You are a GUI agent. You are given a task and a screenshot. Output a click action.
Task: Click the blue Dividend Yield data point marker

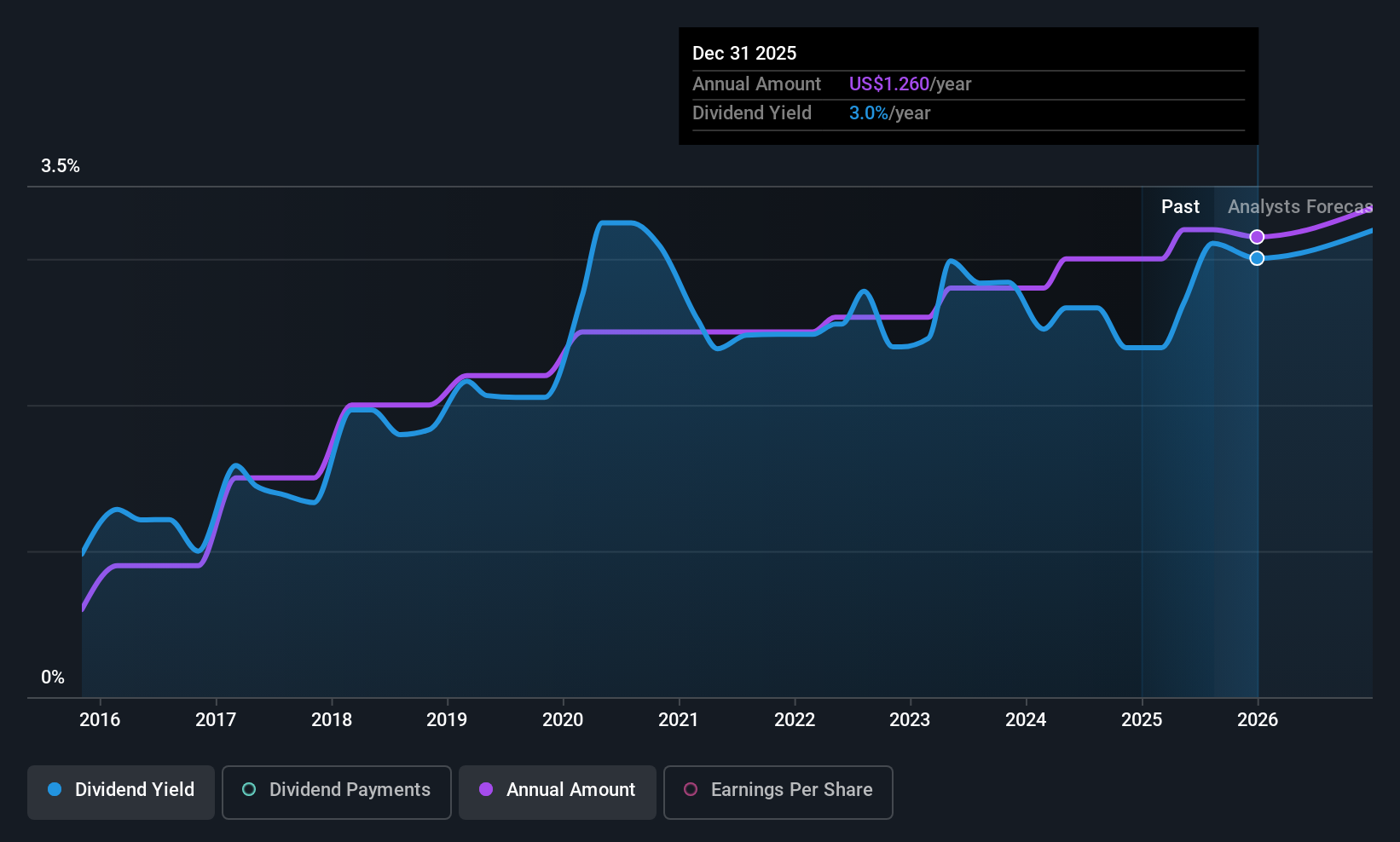(x=1257, y=258)
